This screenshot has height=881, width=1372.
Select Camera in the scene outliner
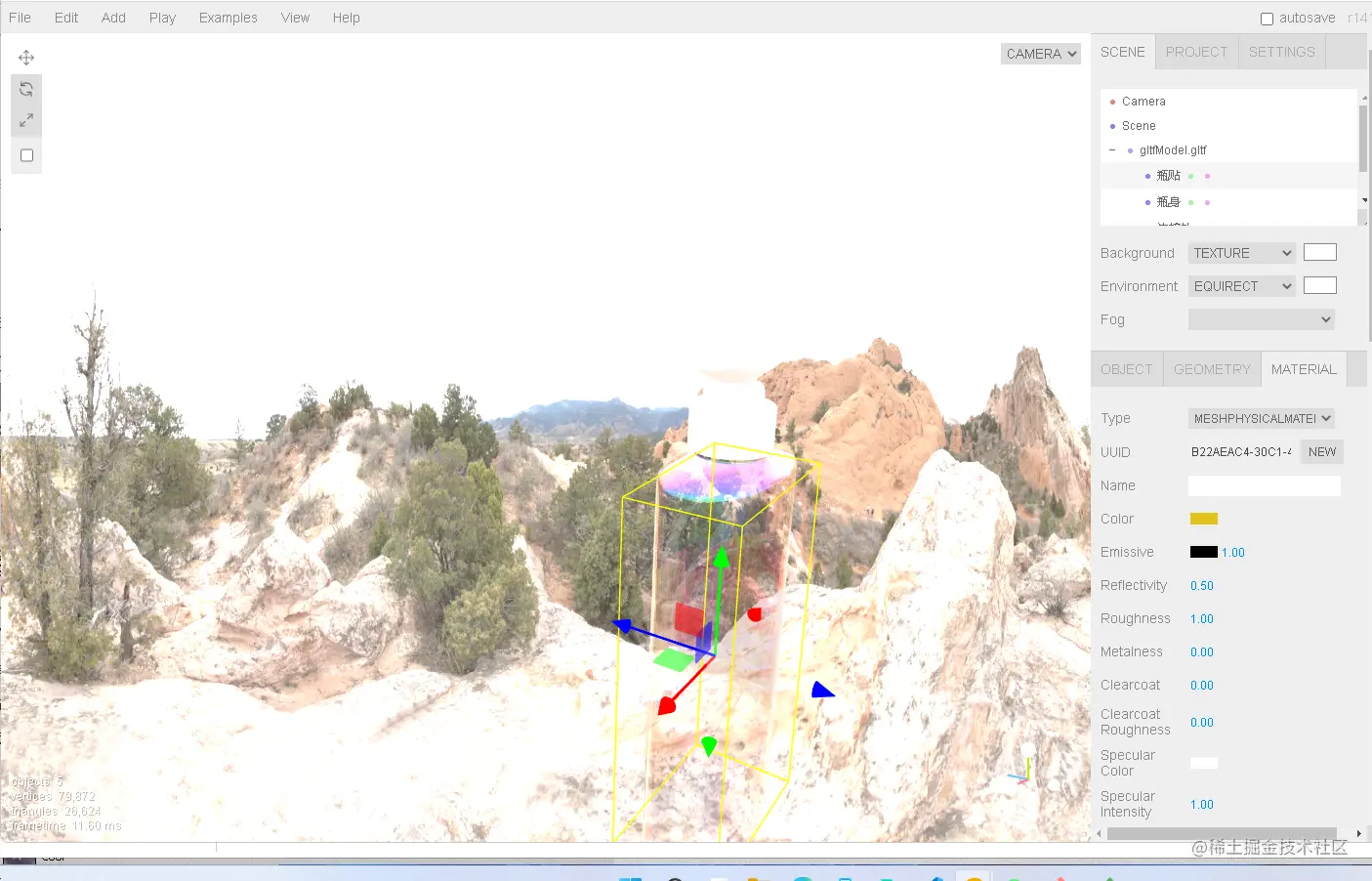point(1228,102)
